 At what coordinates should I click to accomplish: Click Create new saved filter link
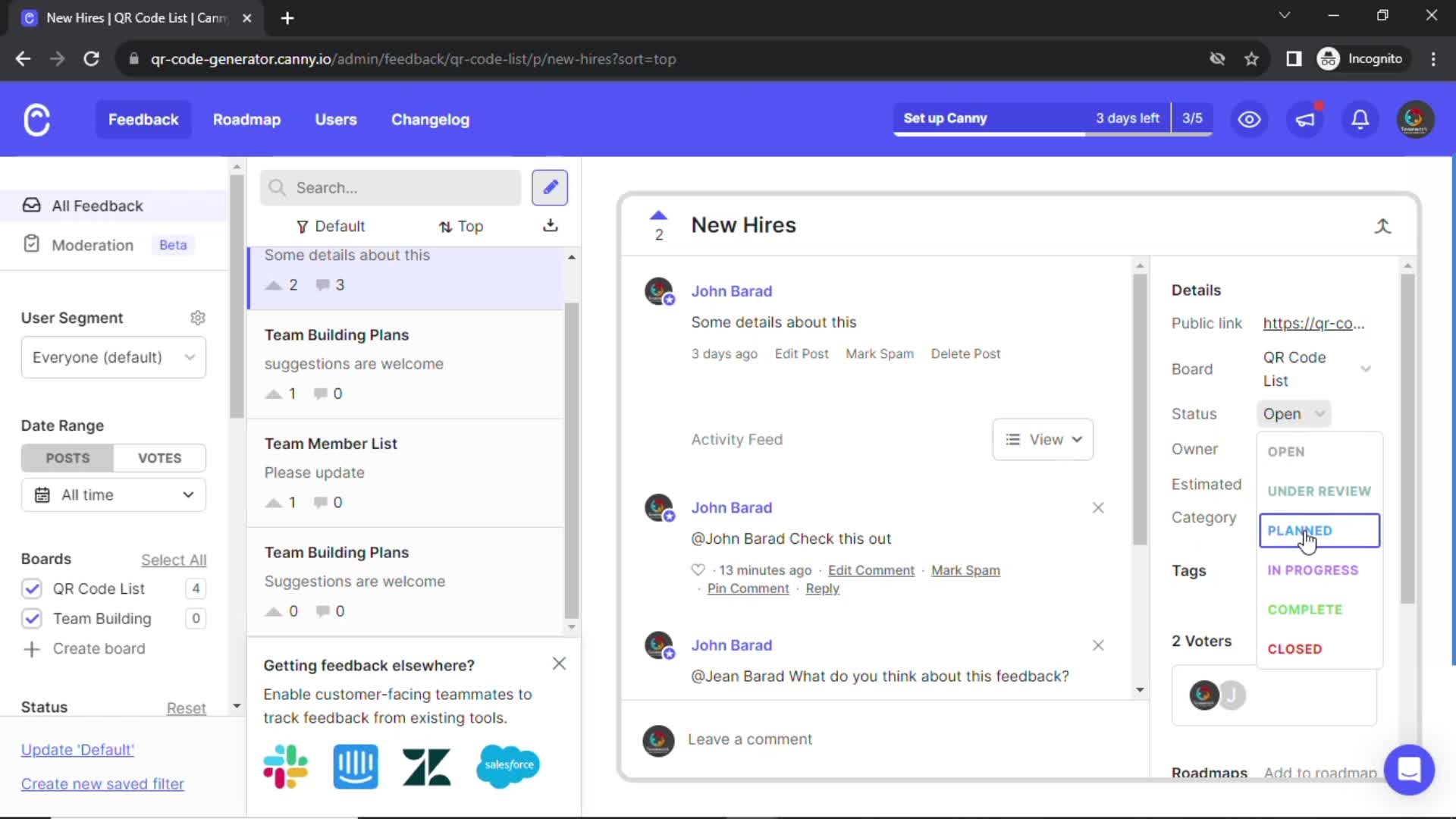[102, 784]
